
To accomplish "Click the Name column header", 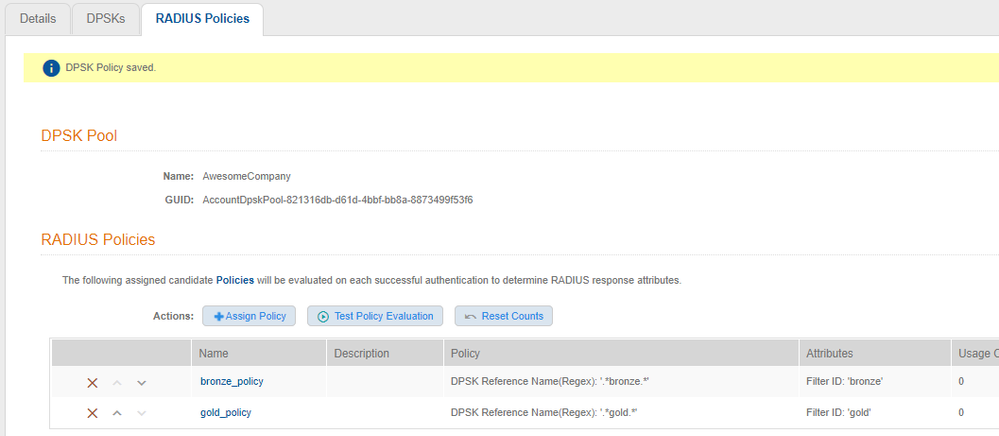I will pos(214,353).
